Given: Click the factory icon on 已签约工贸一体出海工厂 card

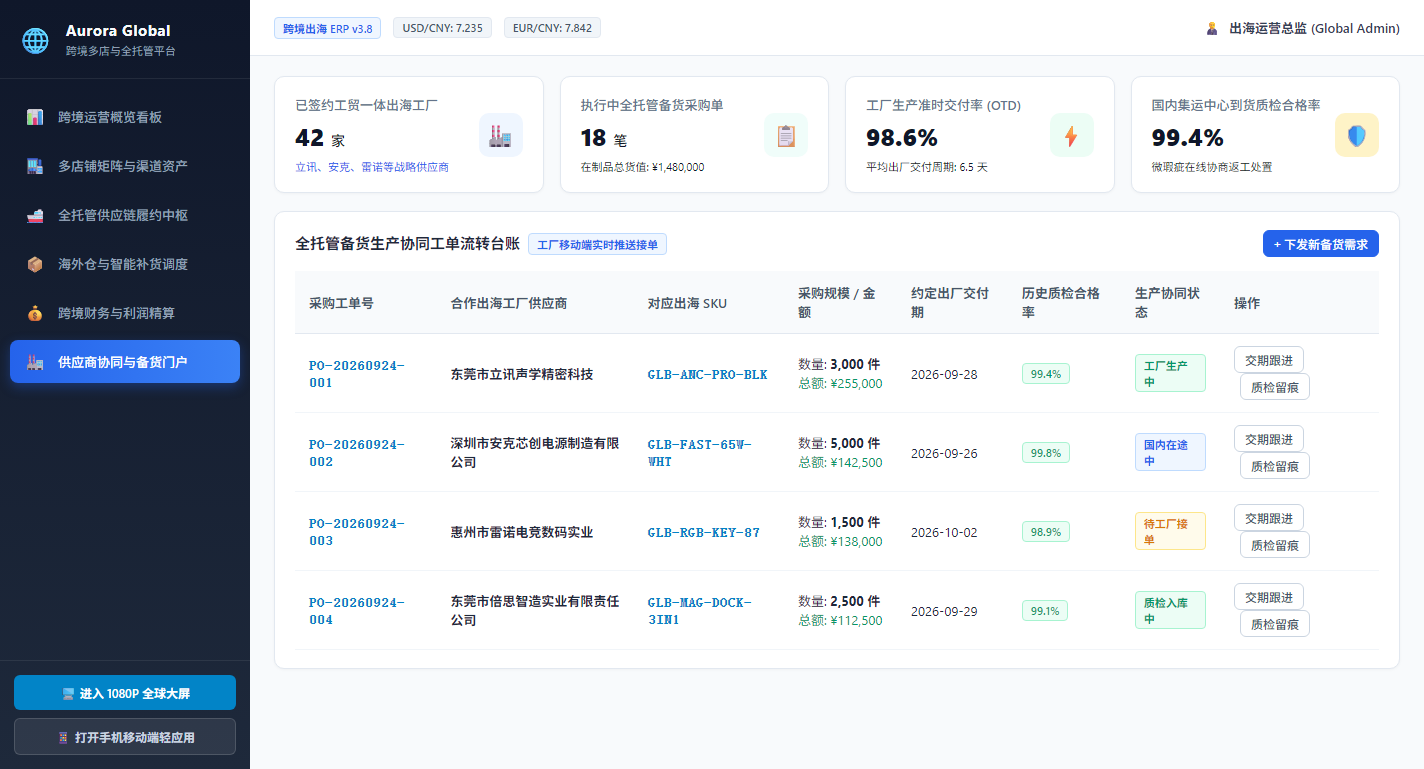Looking at the screenshot, I should (501, 135).
